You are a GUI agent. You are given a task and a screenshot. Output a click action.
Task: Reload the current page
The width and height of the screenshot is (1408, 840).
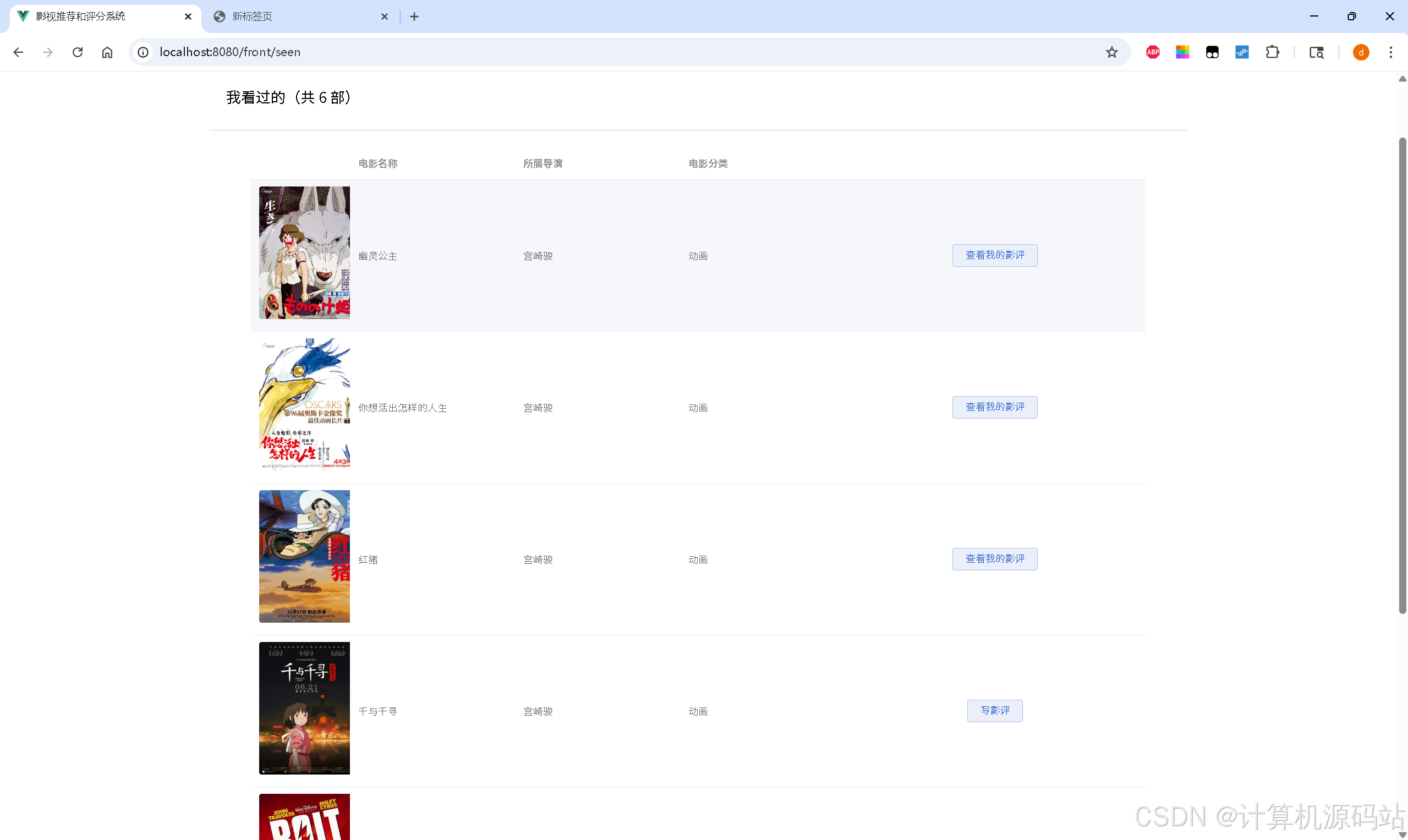[78, 52]
